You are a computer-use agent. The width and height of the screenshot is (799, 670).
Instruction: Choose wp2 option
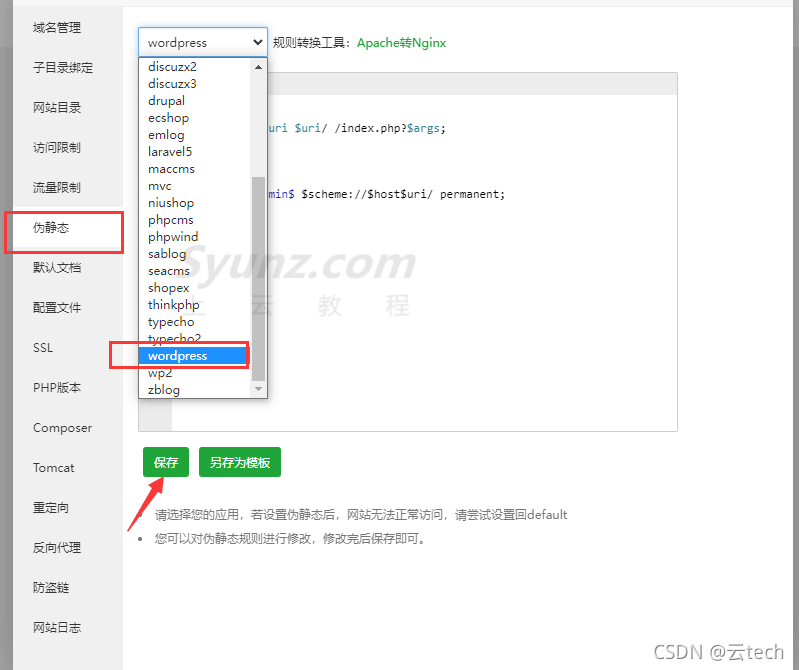point(195,372)
